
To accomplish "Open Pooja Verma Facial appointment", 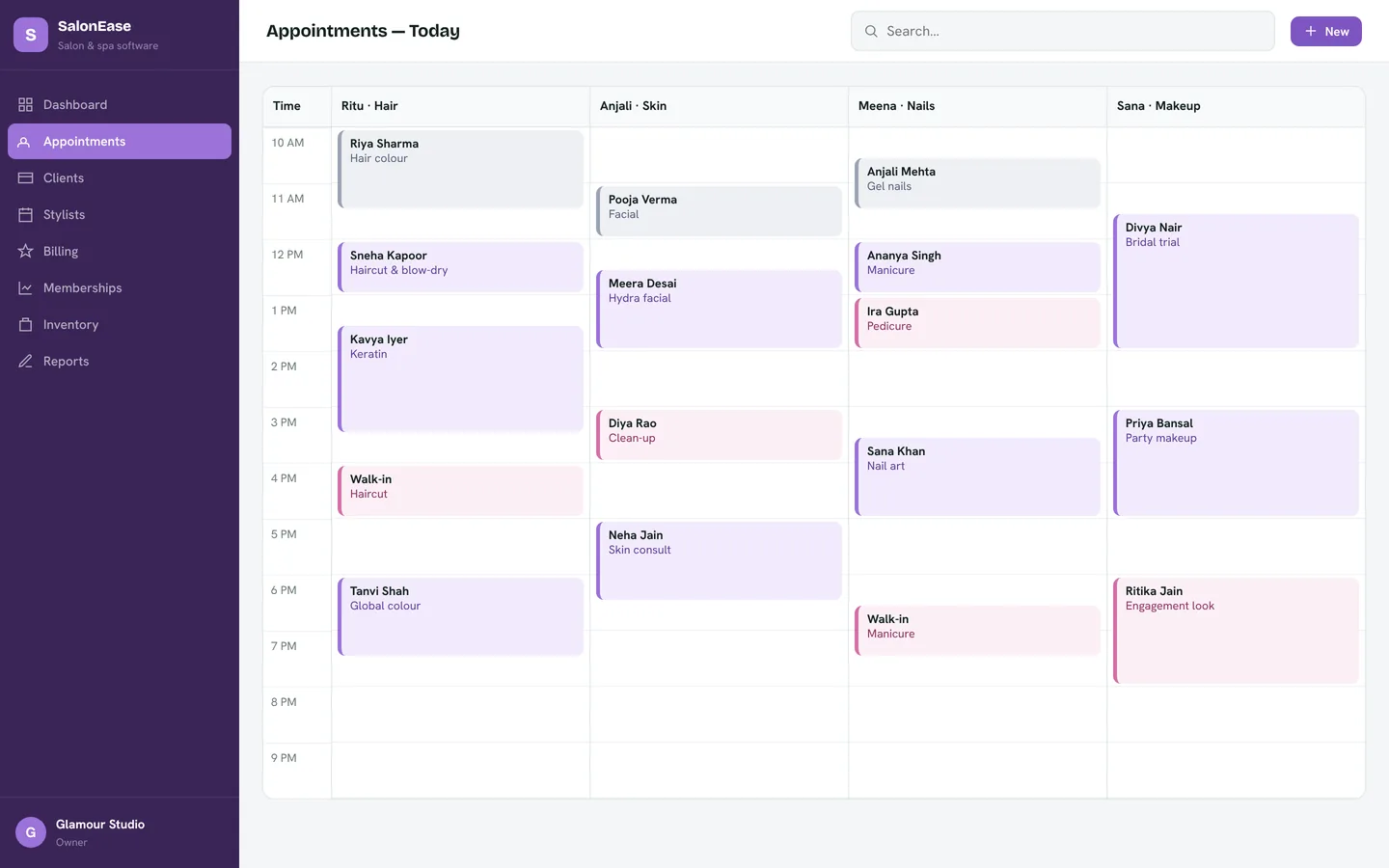I will (x=720, y=211).
